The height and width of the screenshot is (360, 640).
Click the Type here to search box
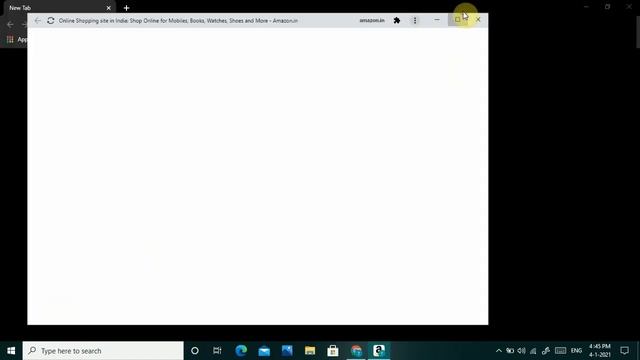[x=103, y=351]
